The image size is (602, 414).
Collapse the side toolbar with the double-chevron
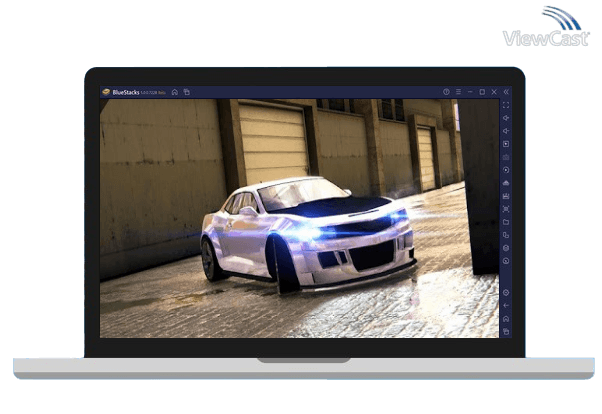click(x=506, y=92)
